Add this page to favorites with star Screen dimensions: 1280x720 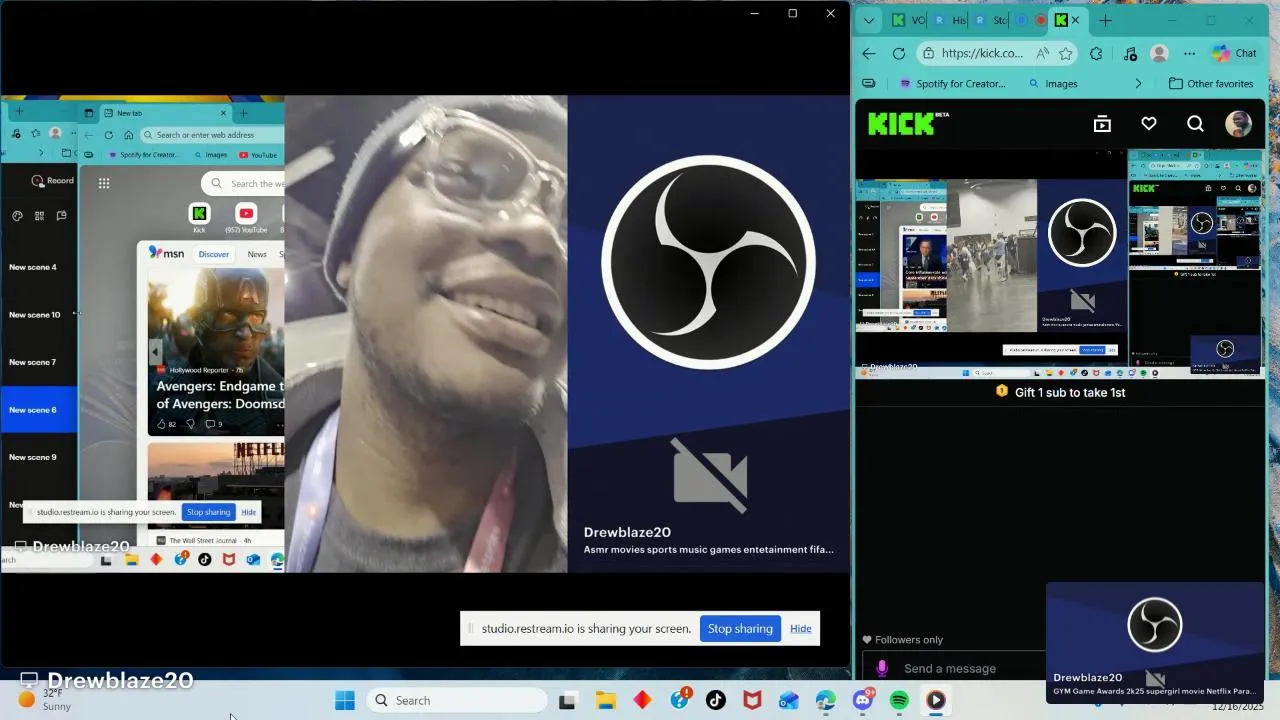click(x=1066, y=54)
